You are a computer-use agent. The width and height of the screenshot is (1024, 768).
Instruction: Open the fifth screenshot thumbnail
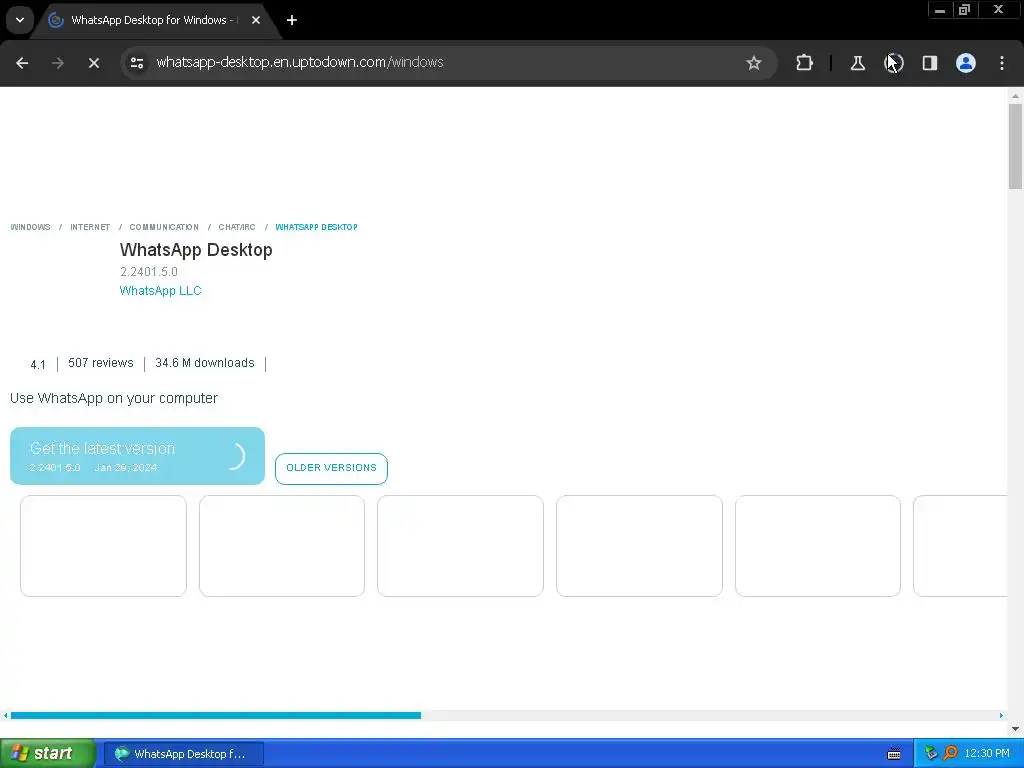818,546
